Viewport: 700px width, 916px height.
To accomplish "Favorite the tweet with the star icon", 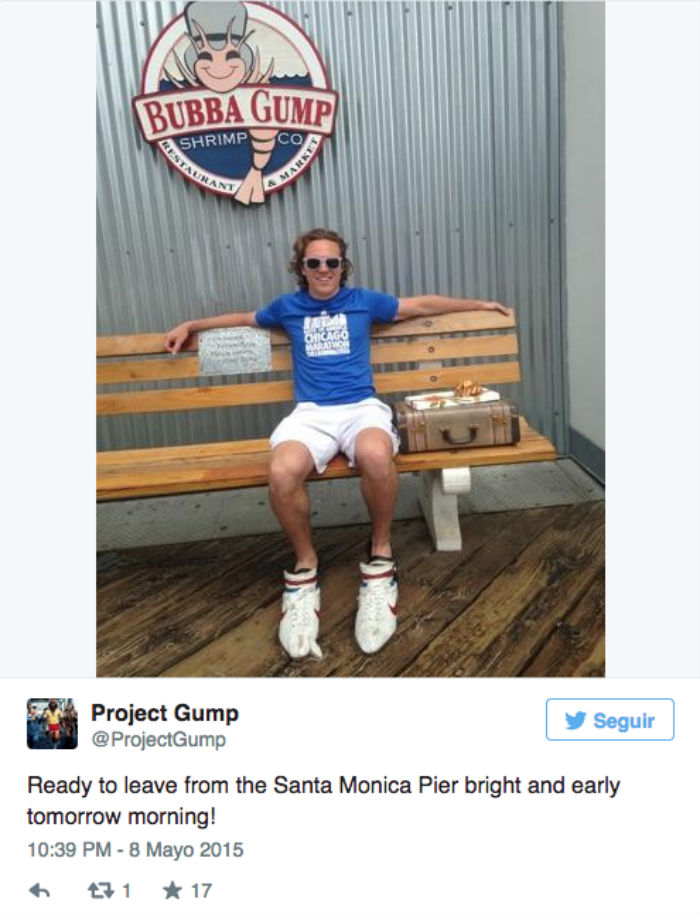I will (x=171, y=890).
